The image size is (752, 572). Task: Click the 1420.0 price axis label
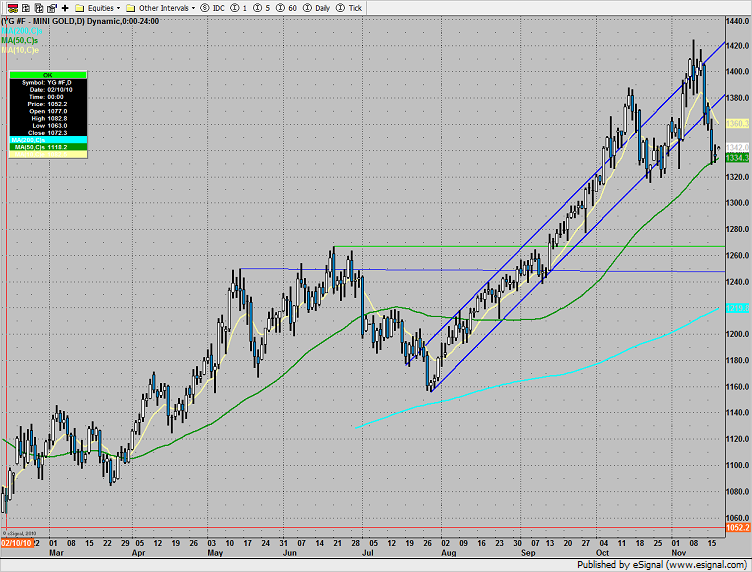(738, 46)
